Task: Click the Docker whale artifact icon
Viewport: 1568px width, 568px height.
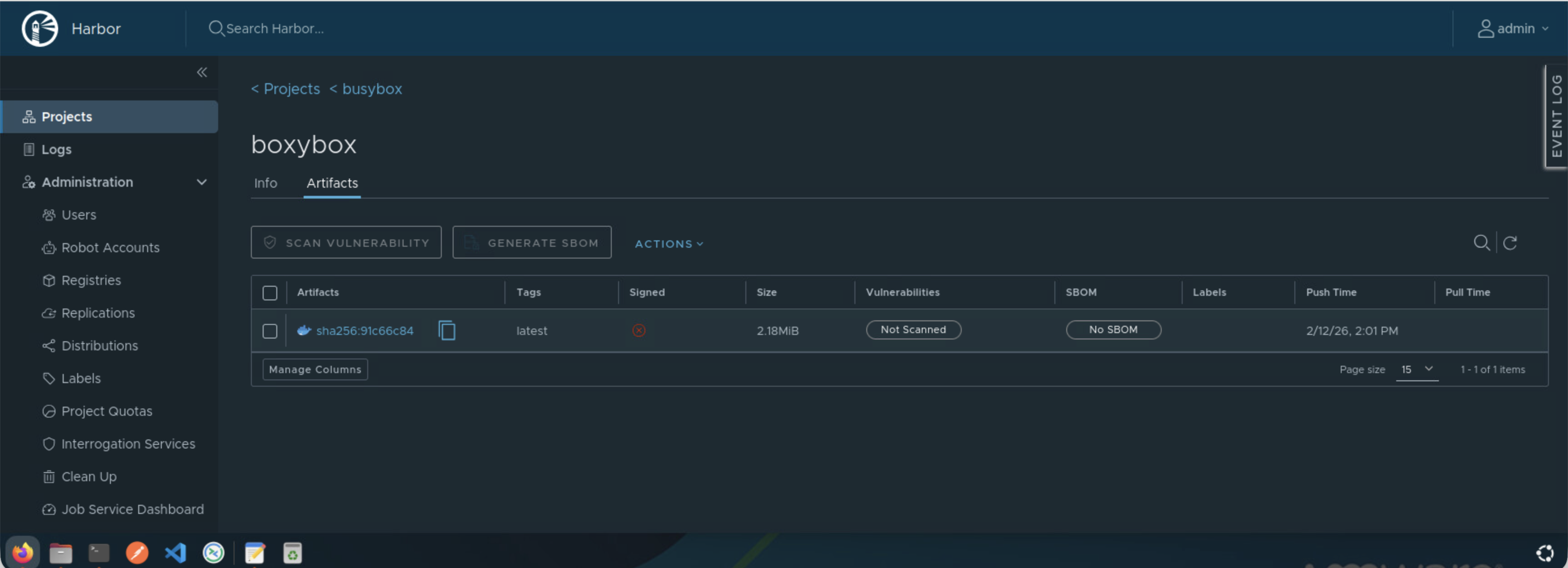Action: pos(304,330)
